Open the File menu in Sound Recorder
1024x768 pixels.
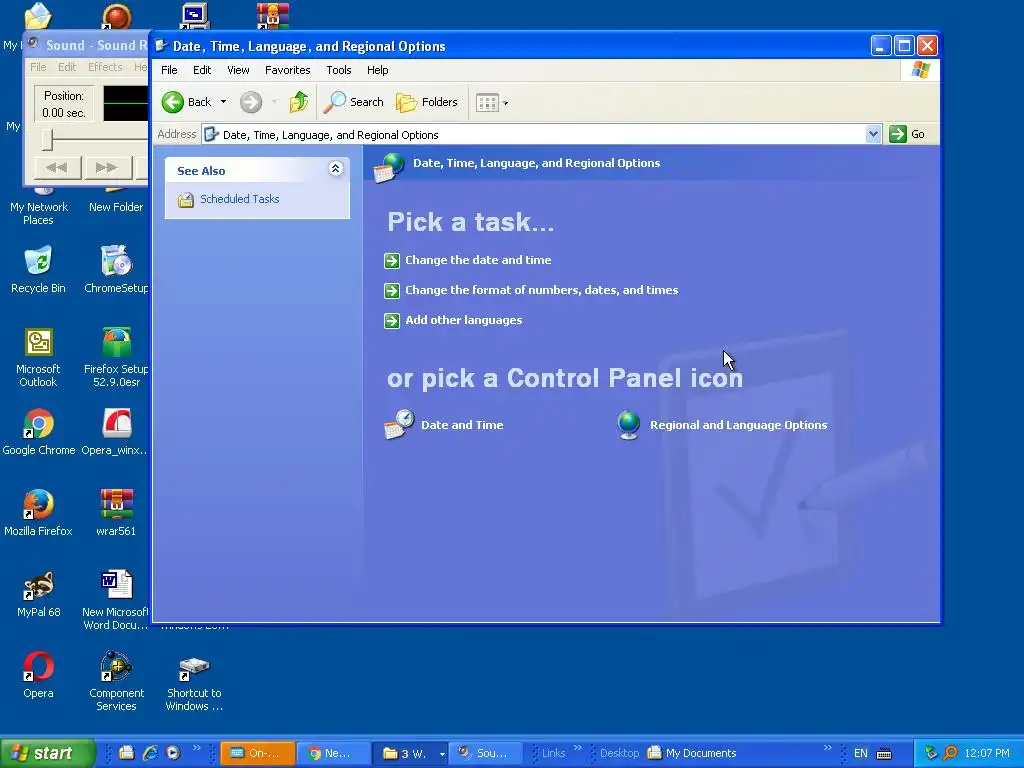pos(38,67)
